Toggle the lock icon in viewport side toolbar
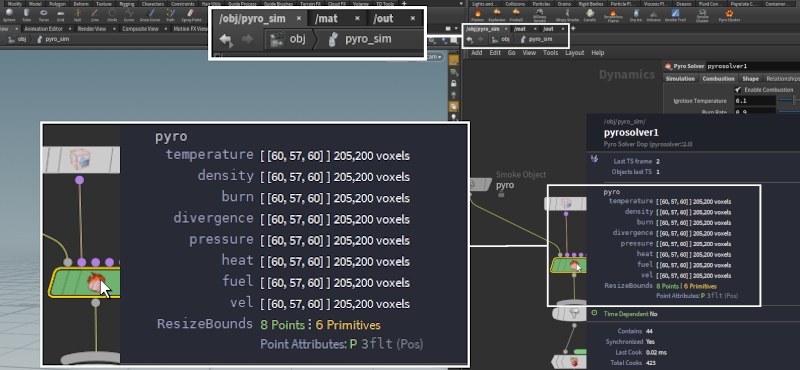 coord(454,84)
